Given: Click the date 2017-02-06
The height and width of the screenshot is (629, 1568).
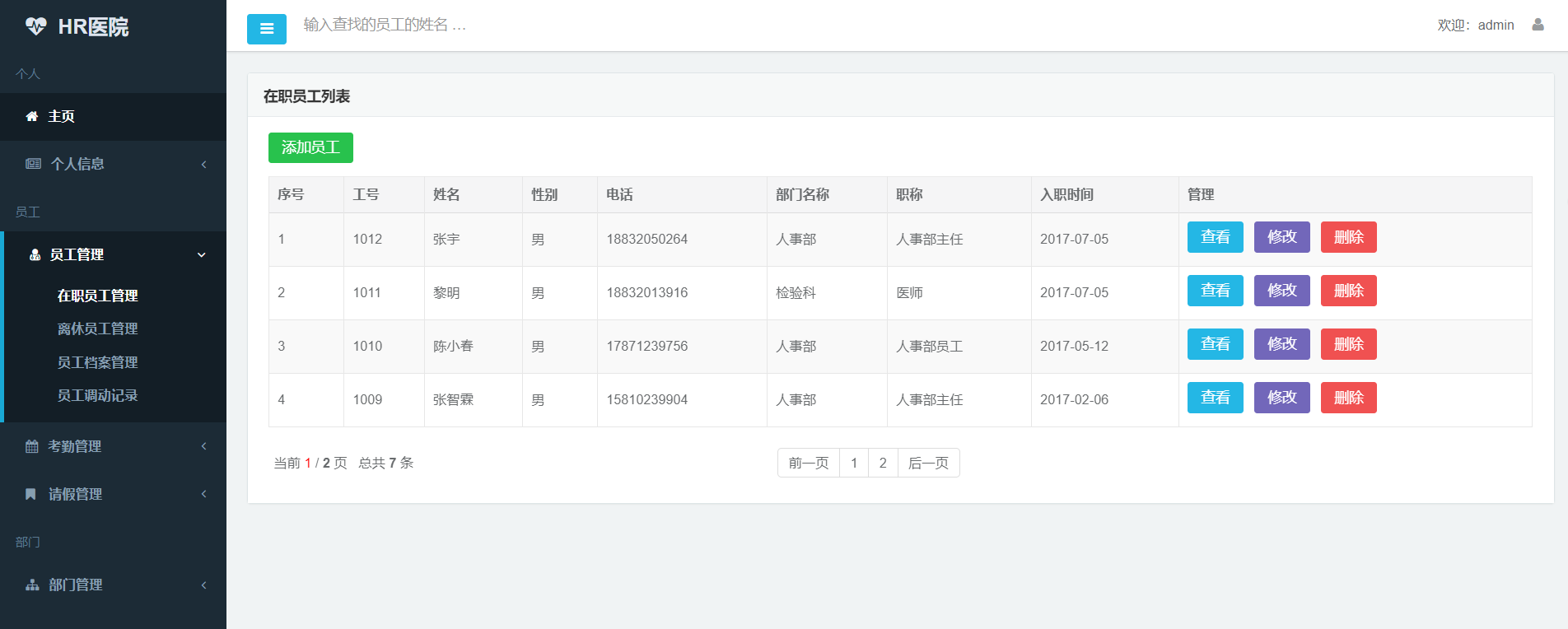Looking at the screenshot, I should point(1074,399).
